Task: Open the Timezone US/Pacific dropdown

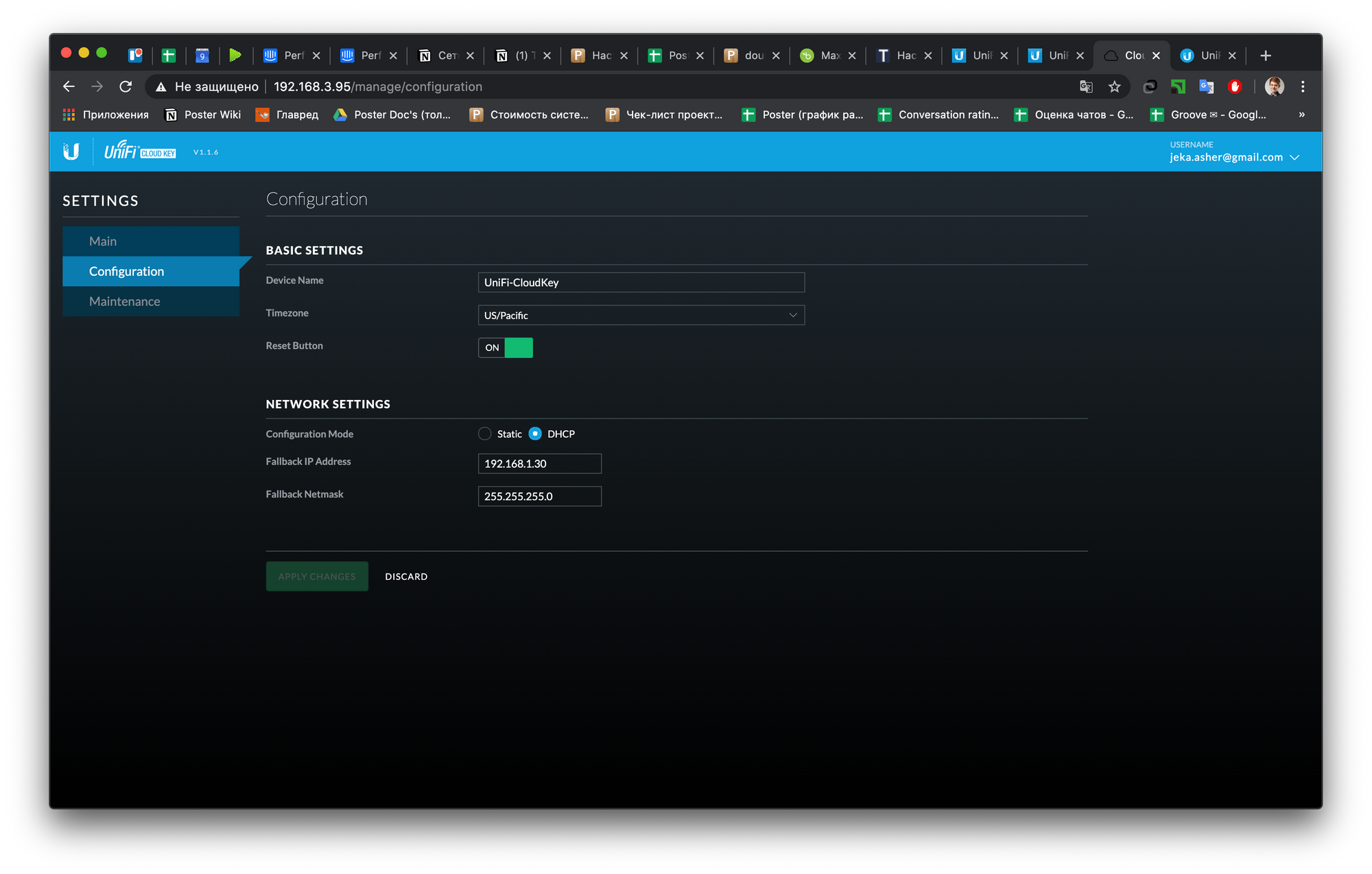Action: pyautogui.click(x=641, y=316)
